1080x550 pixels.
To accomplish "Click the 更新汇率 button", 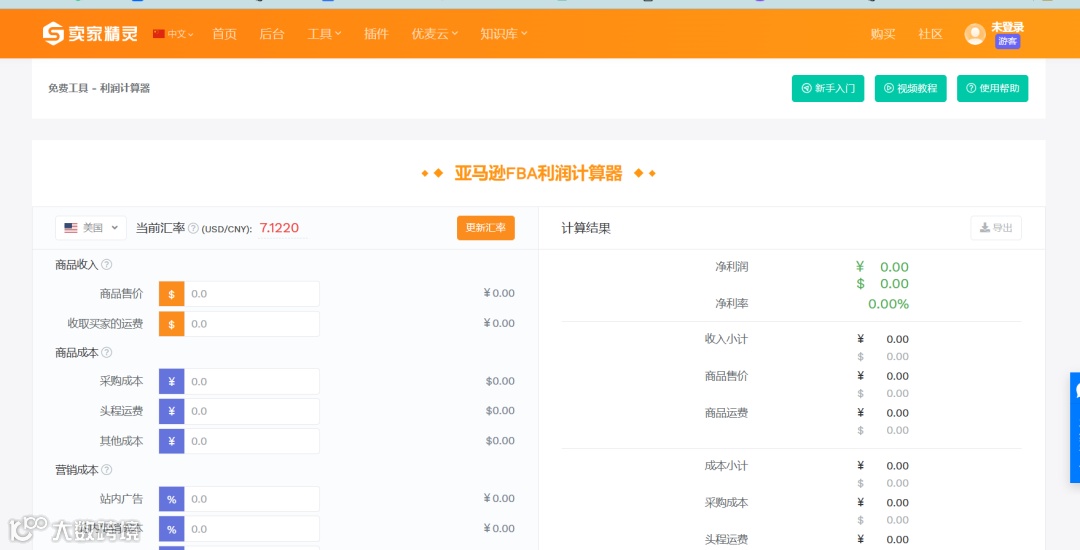I will pos(486,228).
